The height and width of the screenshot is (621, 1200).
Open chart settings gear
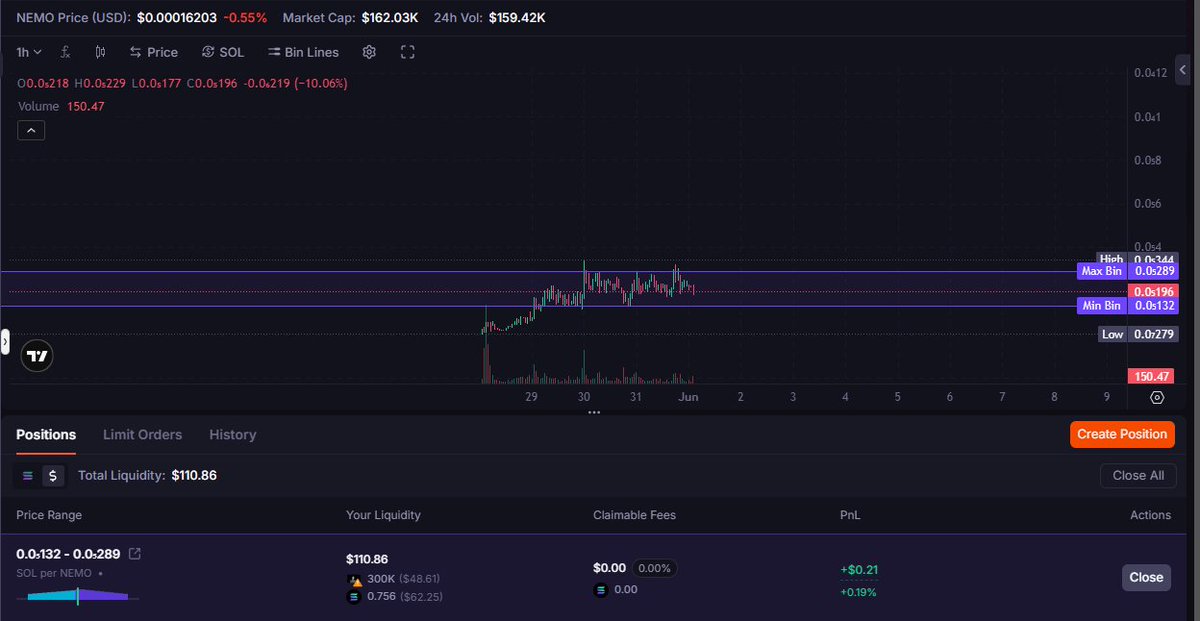pos(369,52)
